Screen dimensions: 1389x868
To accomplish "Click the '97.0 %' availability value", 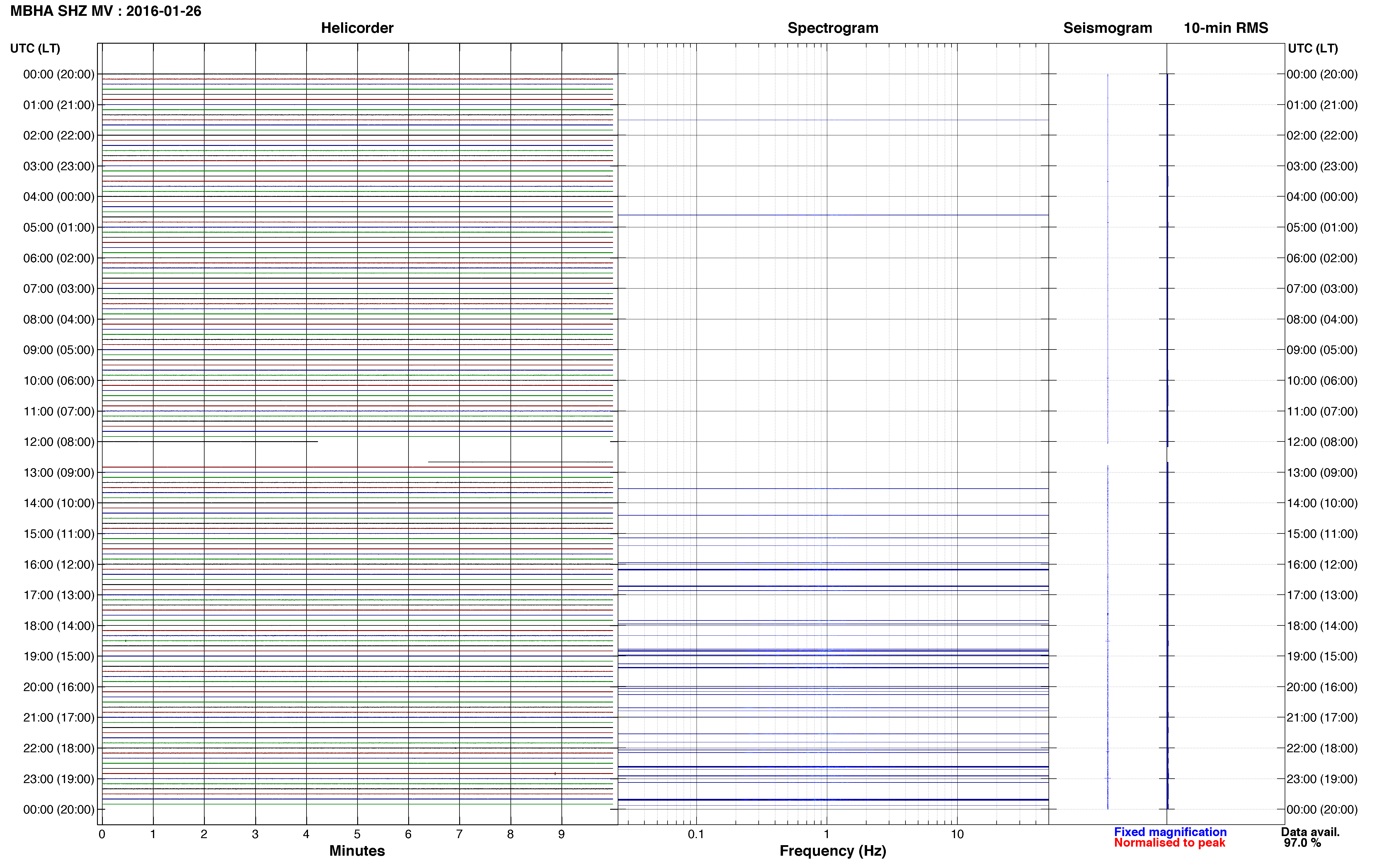I will click(x=1302, y=843).
